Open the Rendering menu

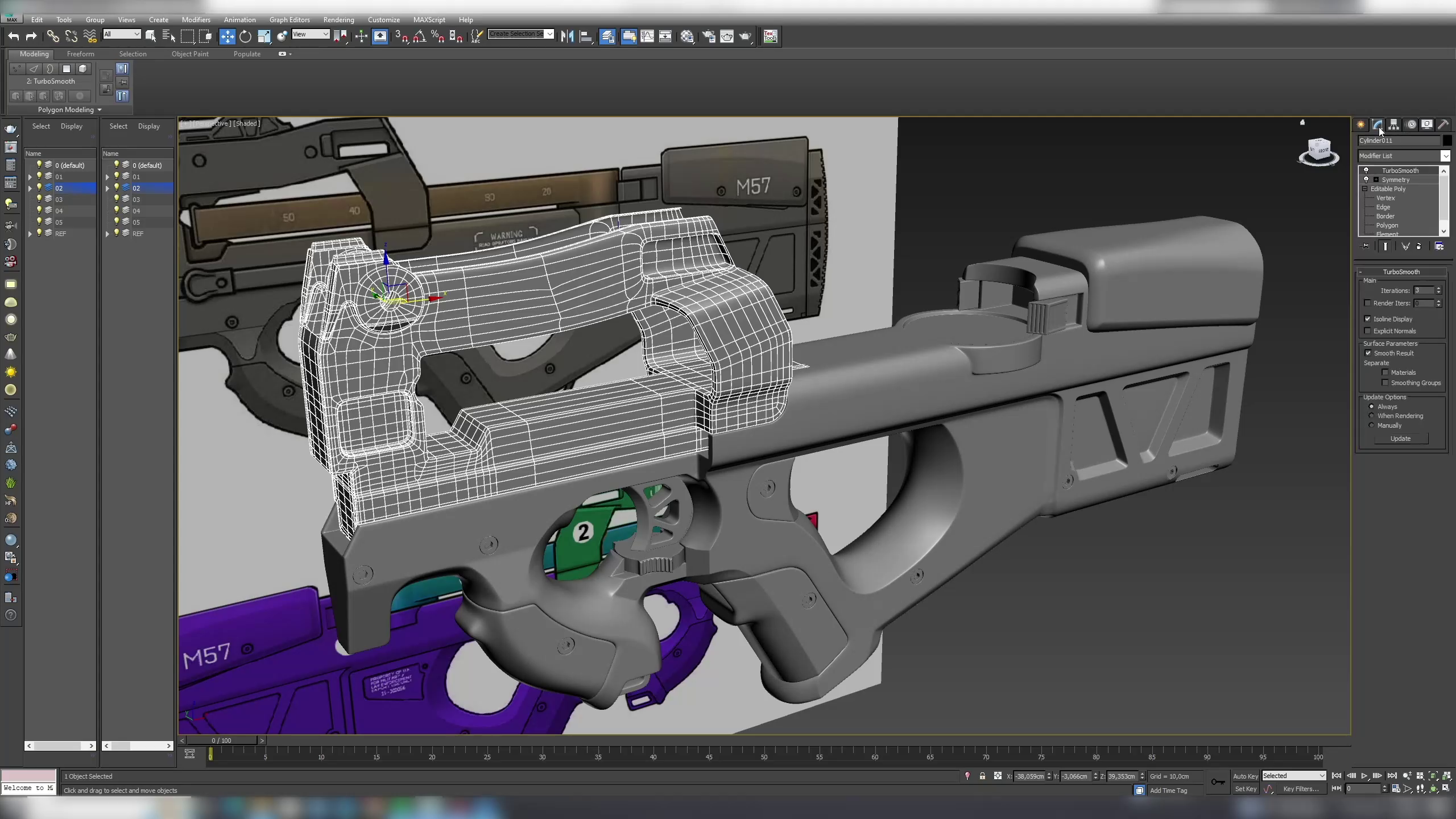[338, 19]
